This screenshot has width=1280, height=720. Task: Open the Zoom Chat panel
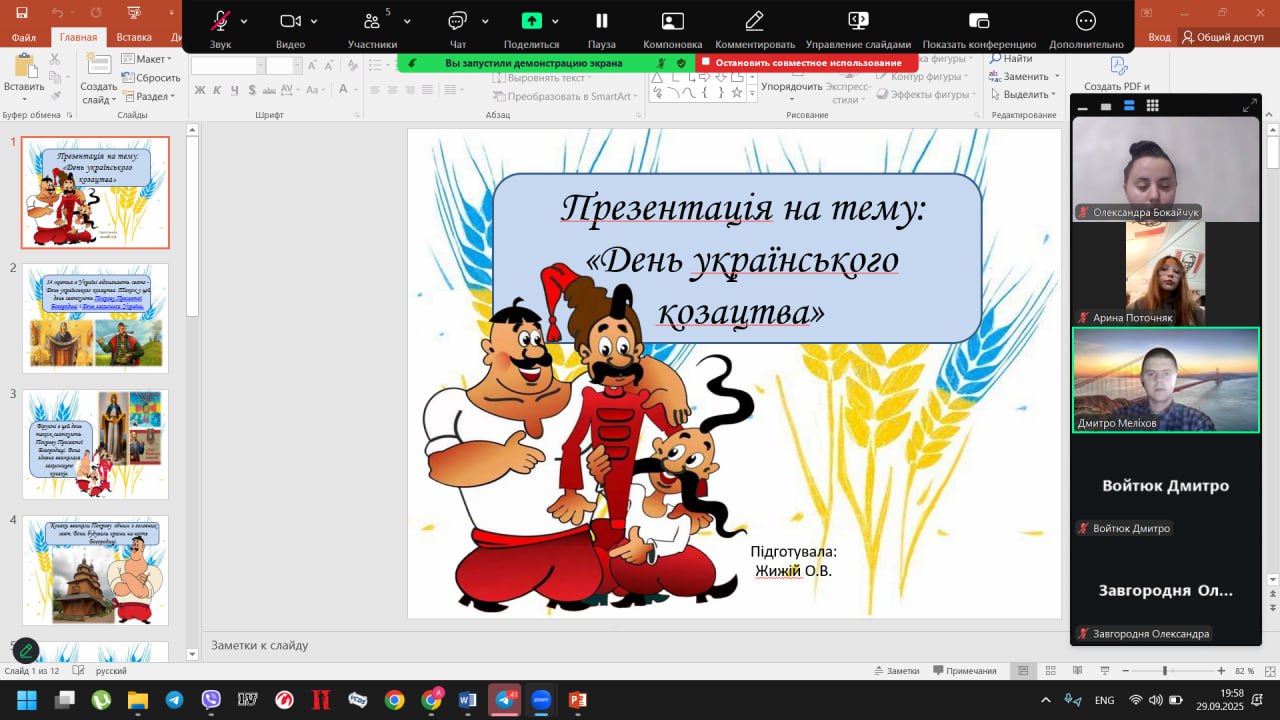tap(458, 22)
